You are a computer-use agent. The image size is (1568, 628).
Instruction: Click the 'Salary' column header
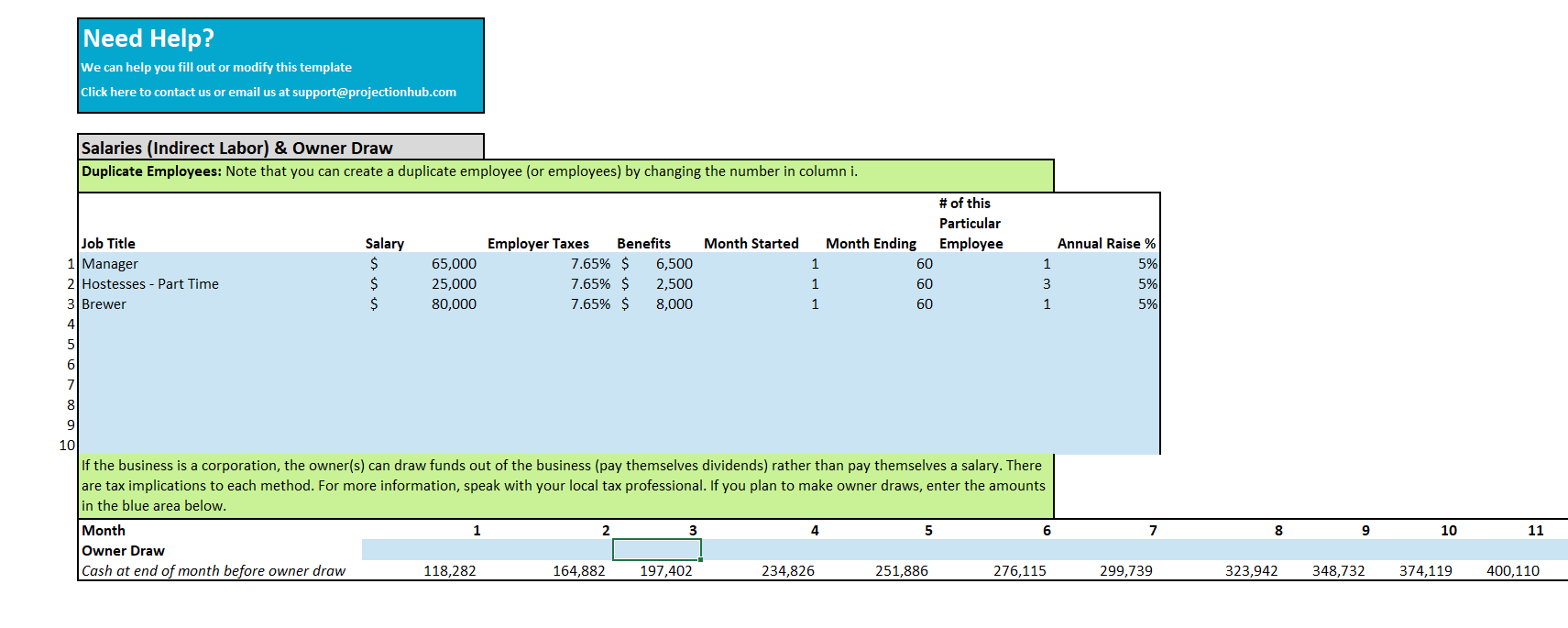pyautogui.click(x=384, y=244)
